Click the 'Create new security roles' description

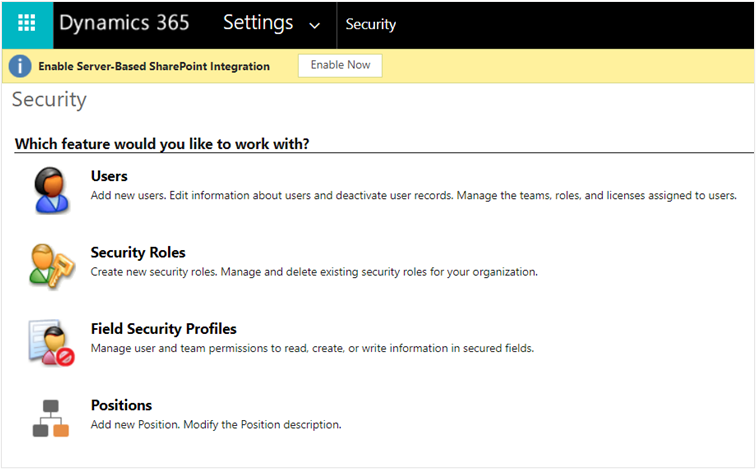click(314, 272)
